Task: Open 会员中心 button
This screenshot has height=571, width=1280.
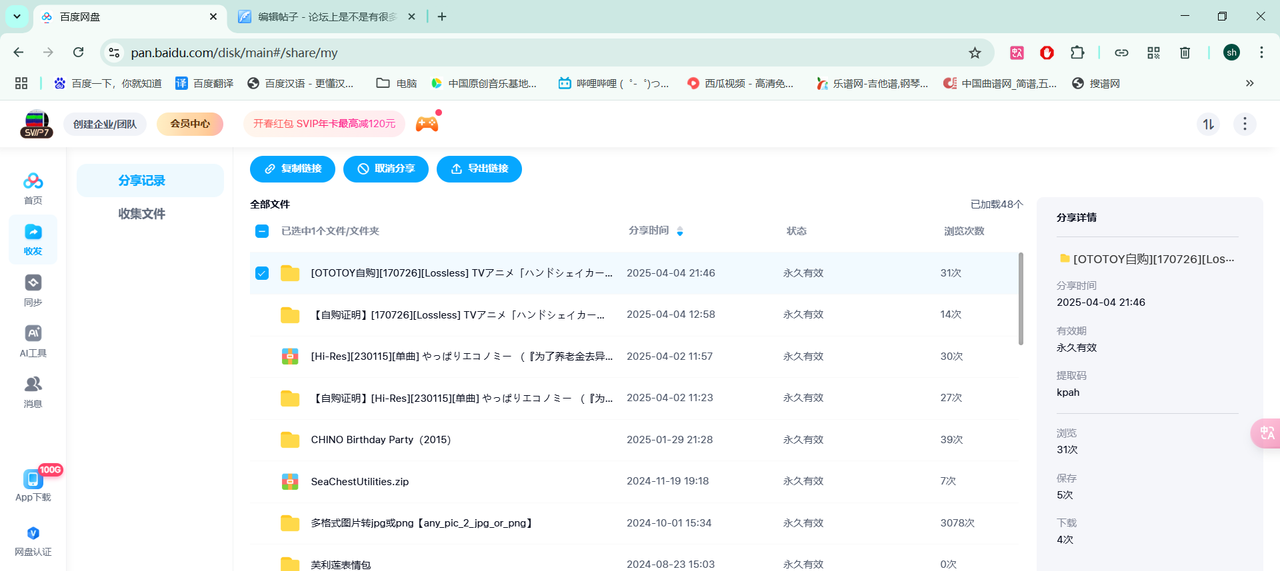Action: coord(190,124)
